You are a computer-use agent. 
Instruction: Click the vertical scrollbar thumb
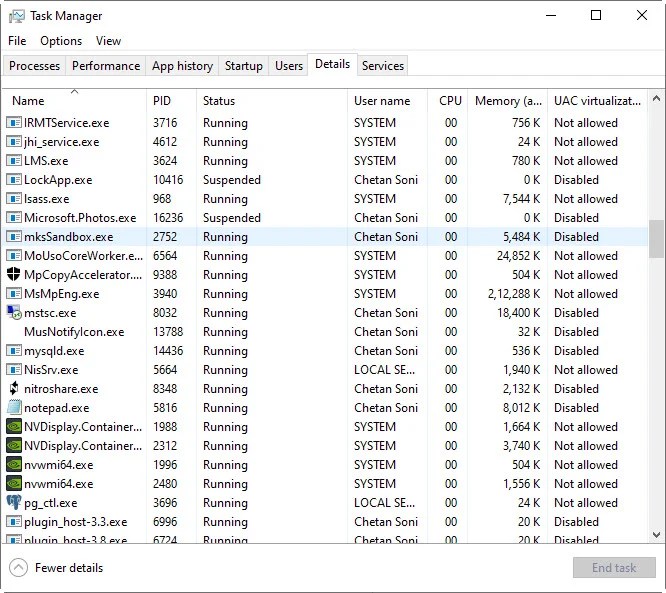pos(657,239)
